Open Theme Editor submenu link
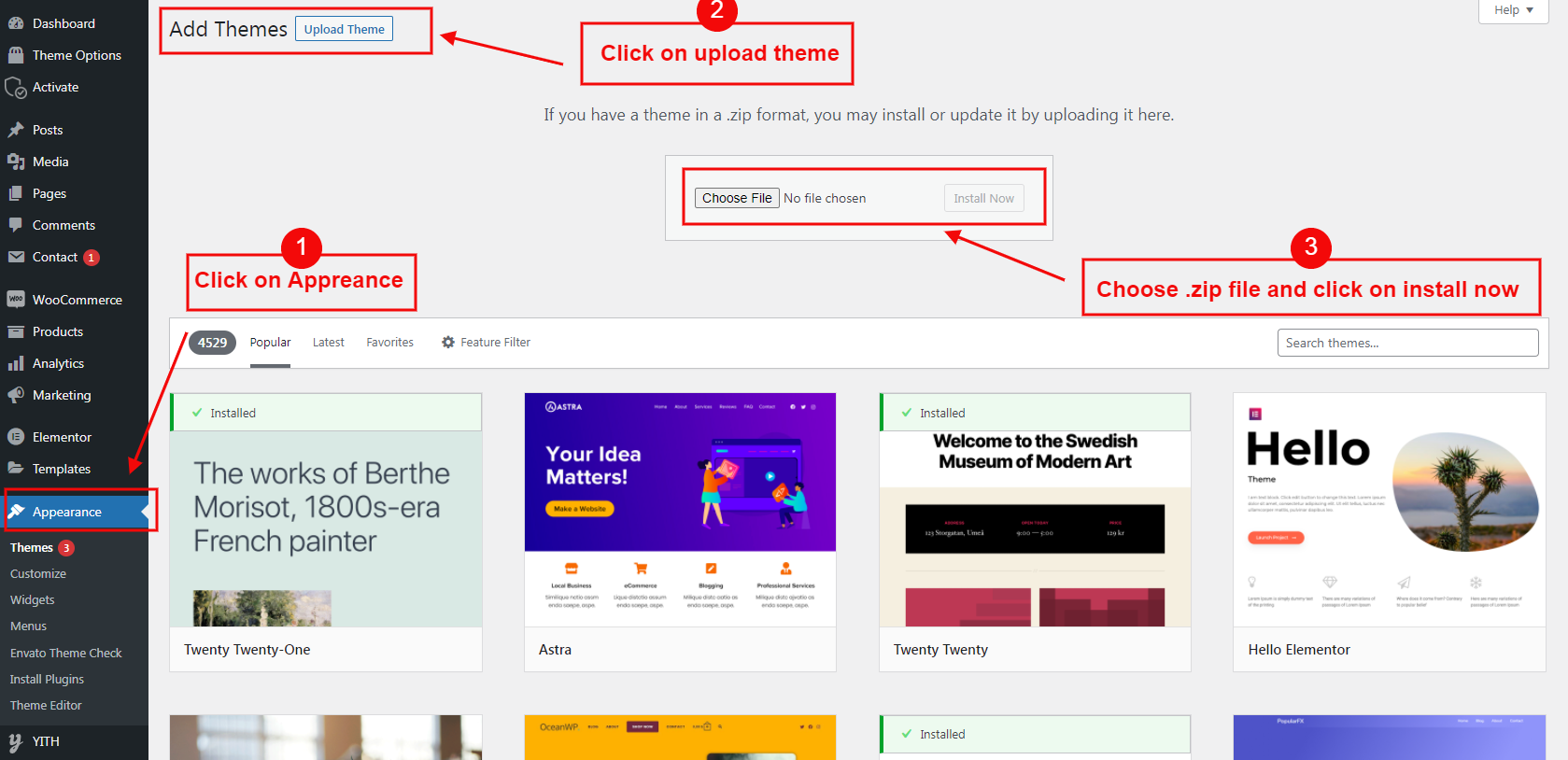Image resolution: width=1568 pixels, height=760 pixels. [46, 706]
